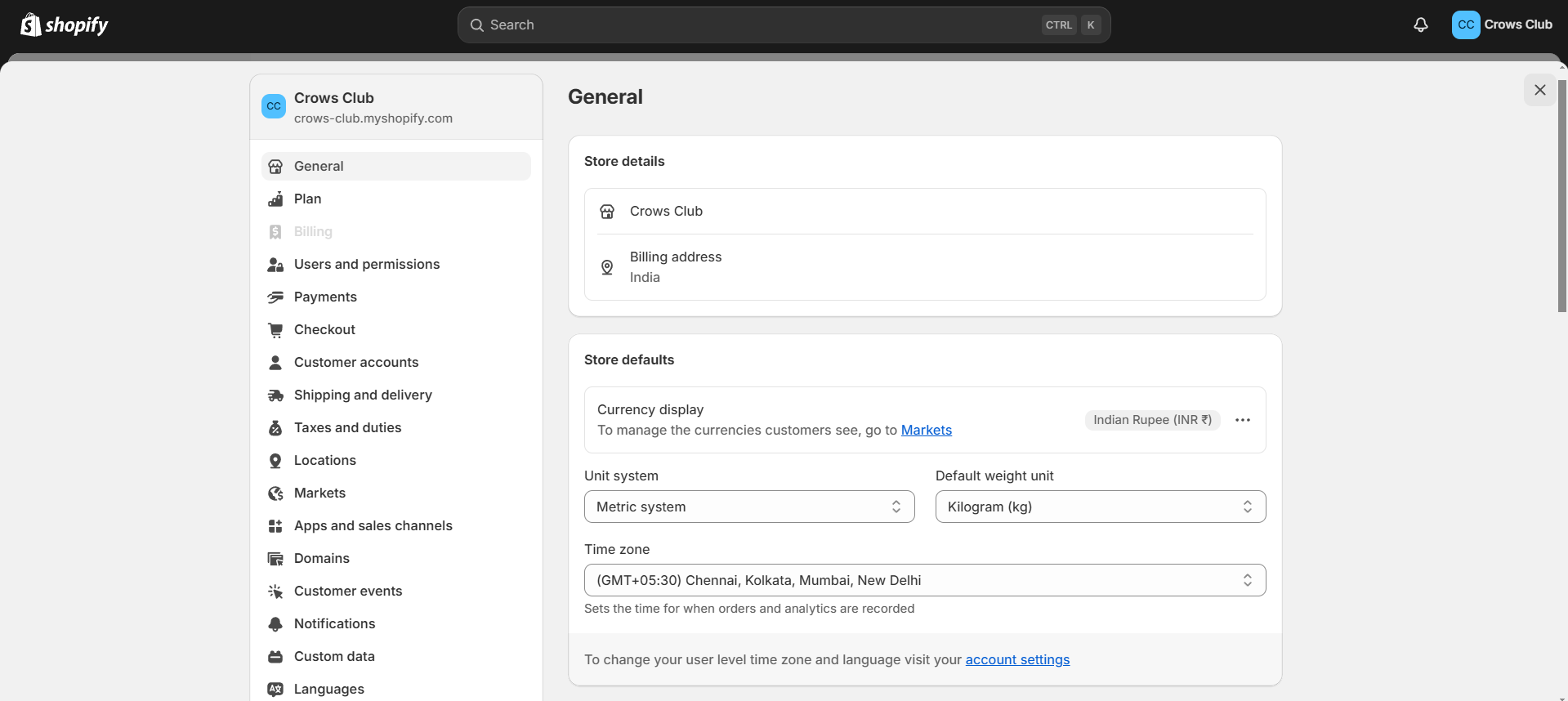The width and height of the screenshot is (1568, 701).
Task: Open the Time zone dropdown
Action: coord(925,580)
